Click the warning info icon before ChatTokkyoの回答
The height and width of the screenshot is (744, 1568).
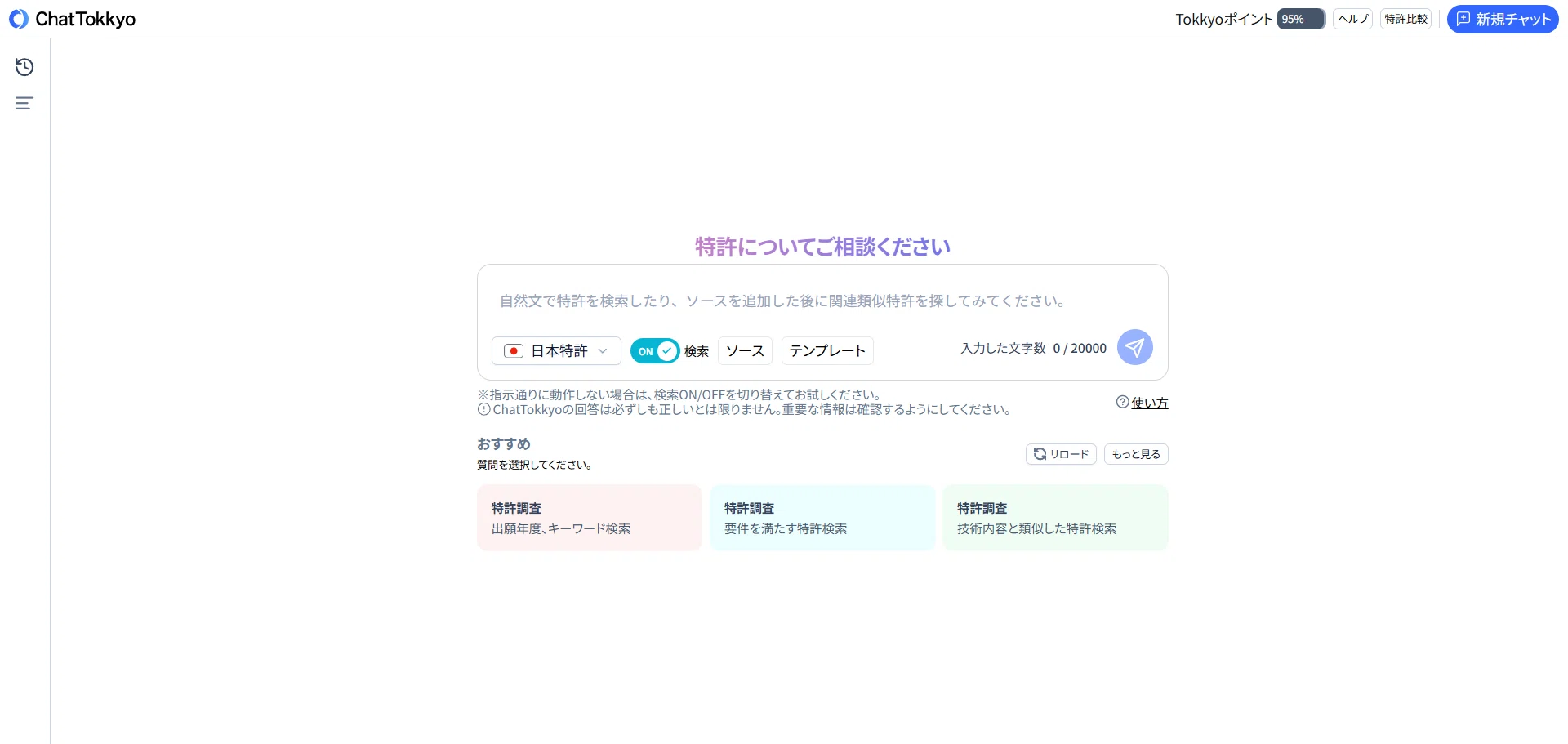point(483,409)
